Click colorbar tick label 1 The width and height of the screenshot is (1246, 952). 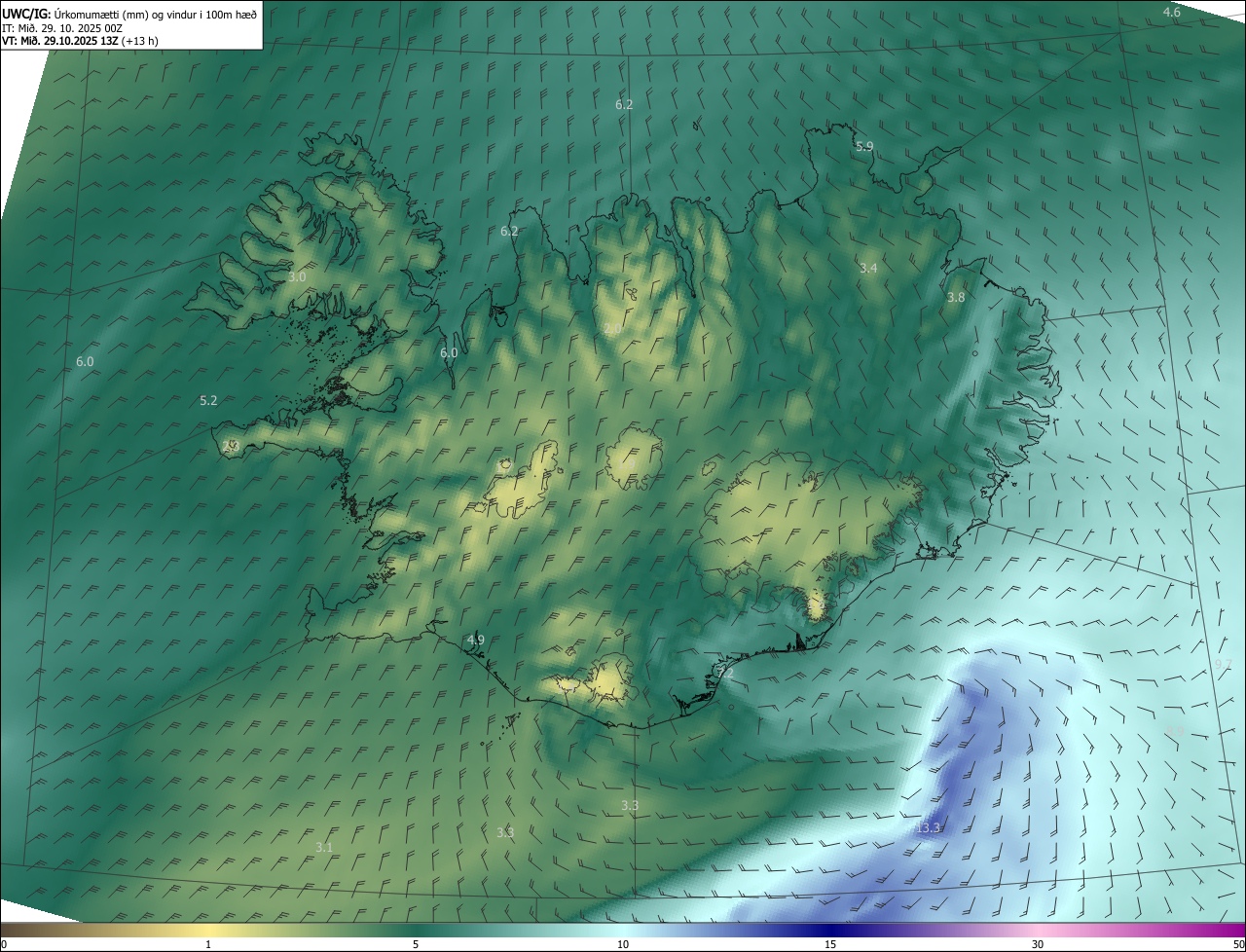pyautogui.click(x=208, y=945)
